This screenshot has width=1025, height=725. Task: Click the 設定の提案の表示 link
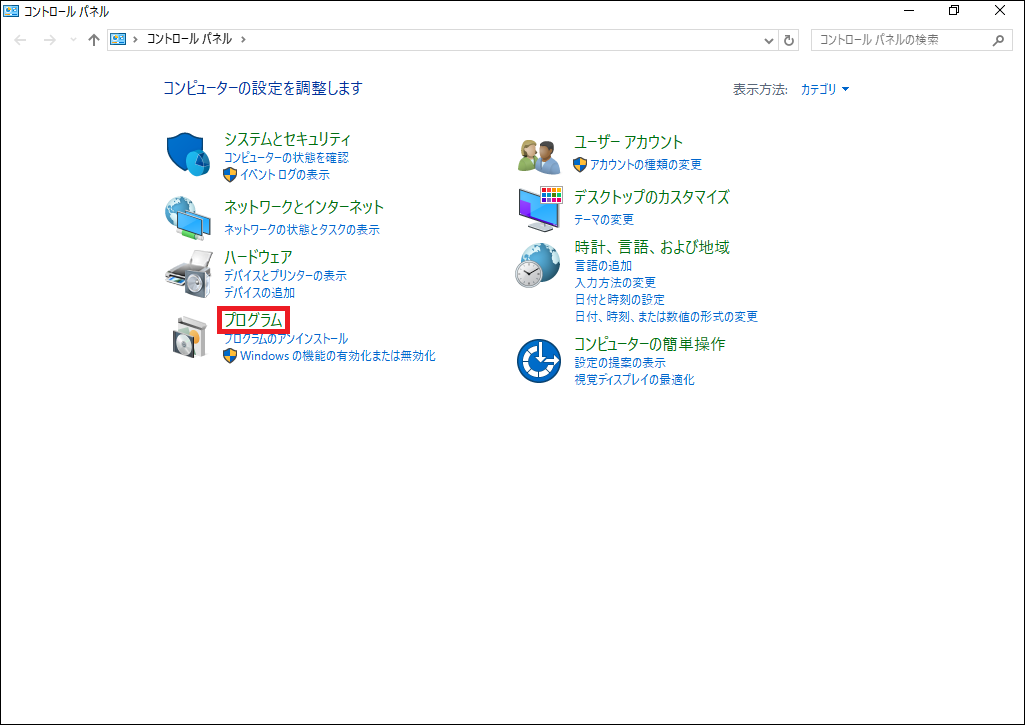click(620, 363)
